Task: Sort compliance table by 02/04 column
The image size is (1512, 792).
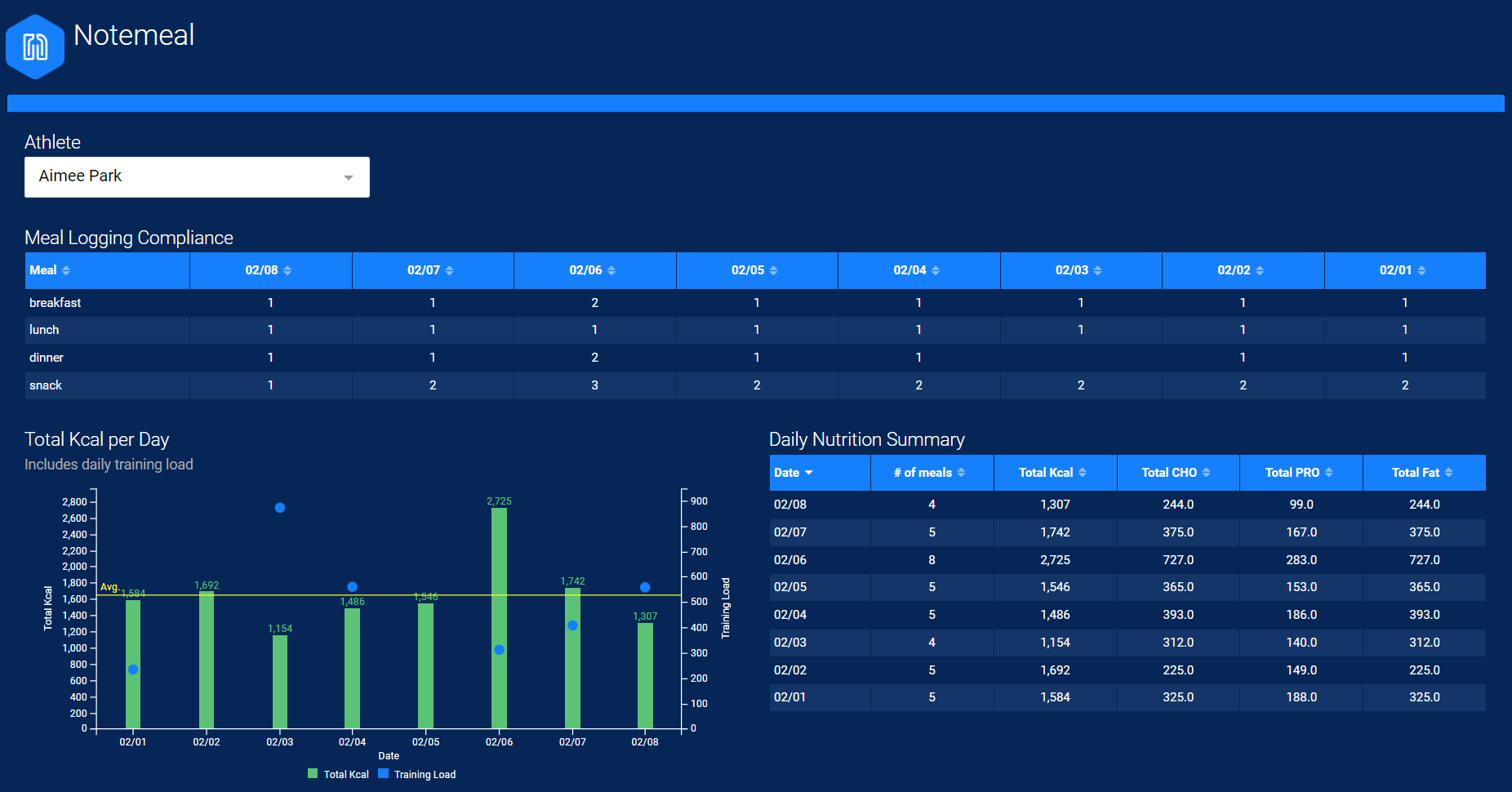Action: pyautogui.click(x=917, y=270)
